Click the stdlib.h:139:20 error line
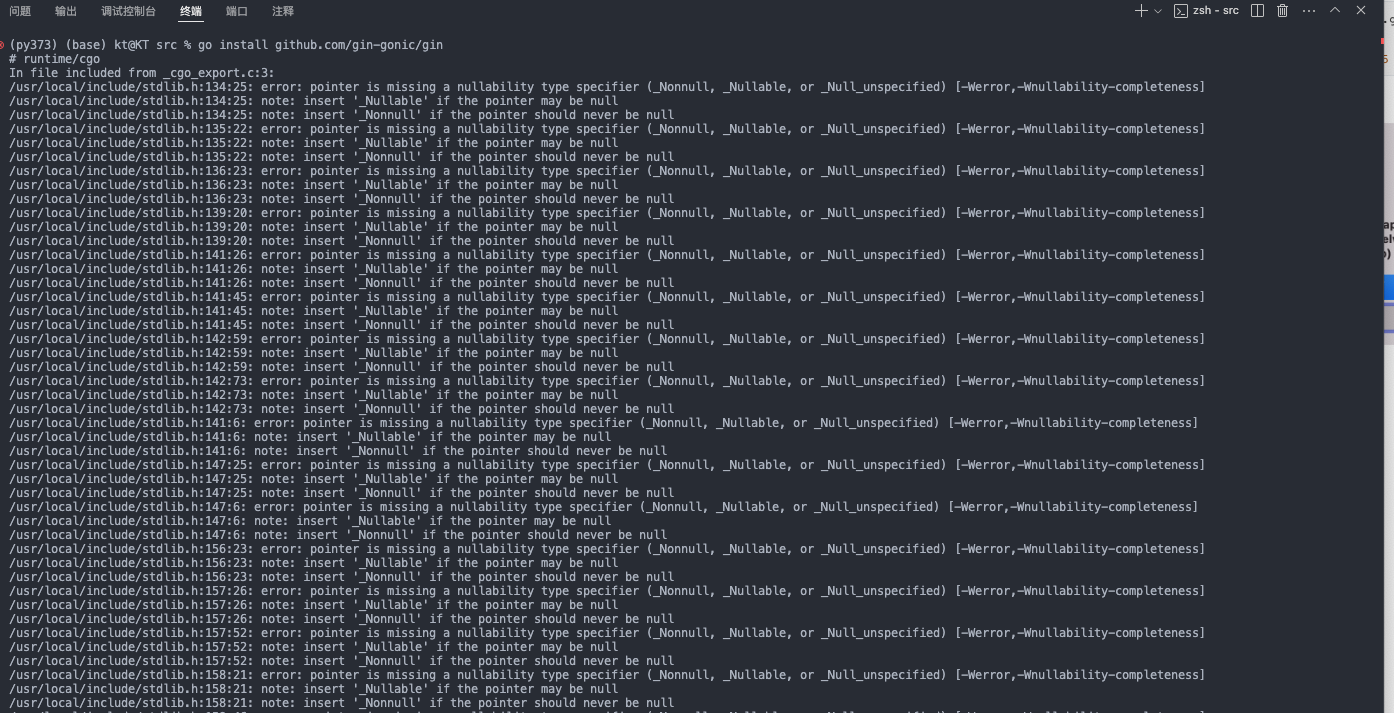Screen dimensions: 1394x713 (607, 213)
